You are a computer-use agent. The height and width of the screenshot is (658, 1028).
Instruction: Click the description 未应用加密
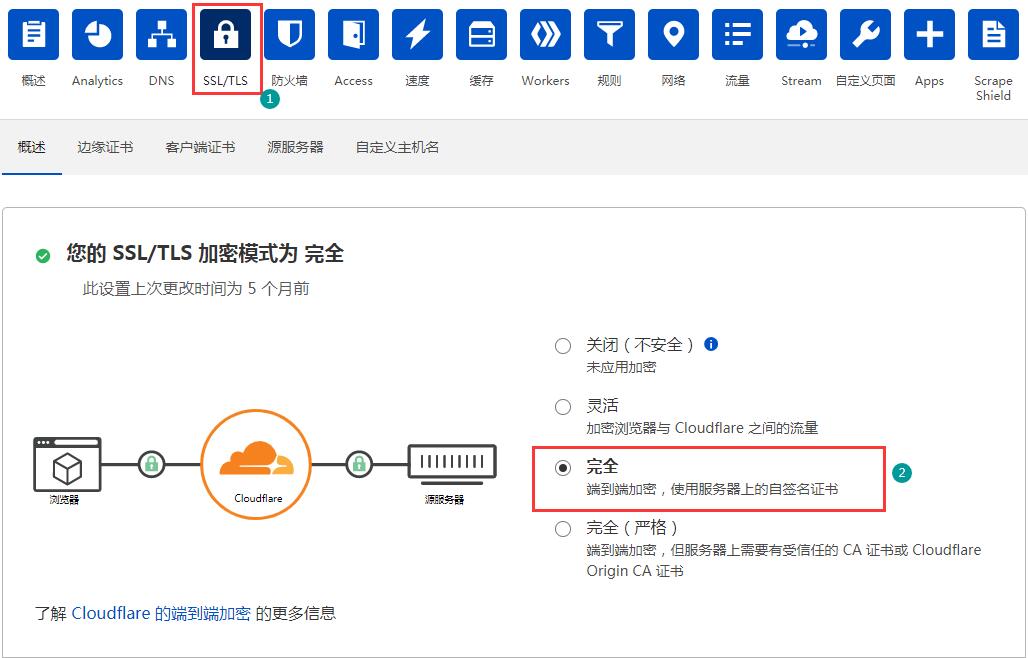point(621,367)
